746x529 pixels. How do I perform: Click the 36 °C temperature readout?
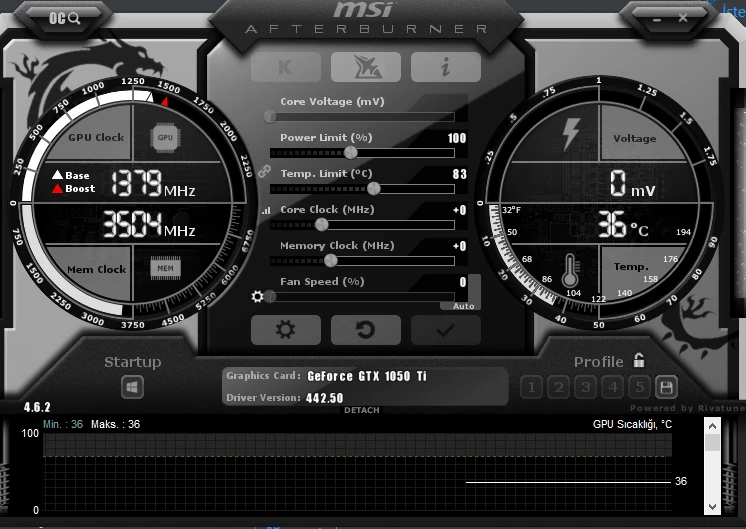[x=623, y=225]
